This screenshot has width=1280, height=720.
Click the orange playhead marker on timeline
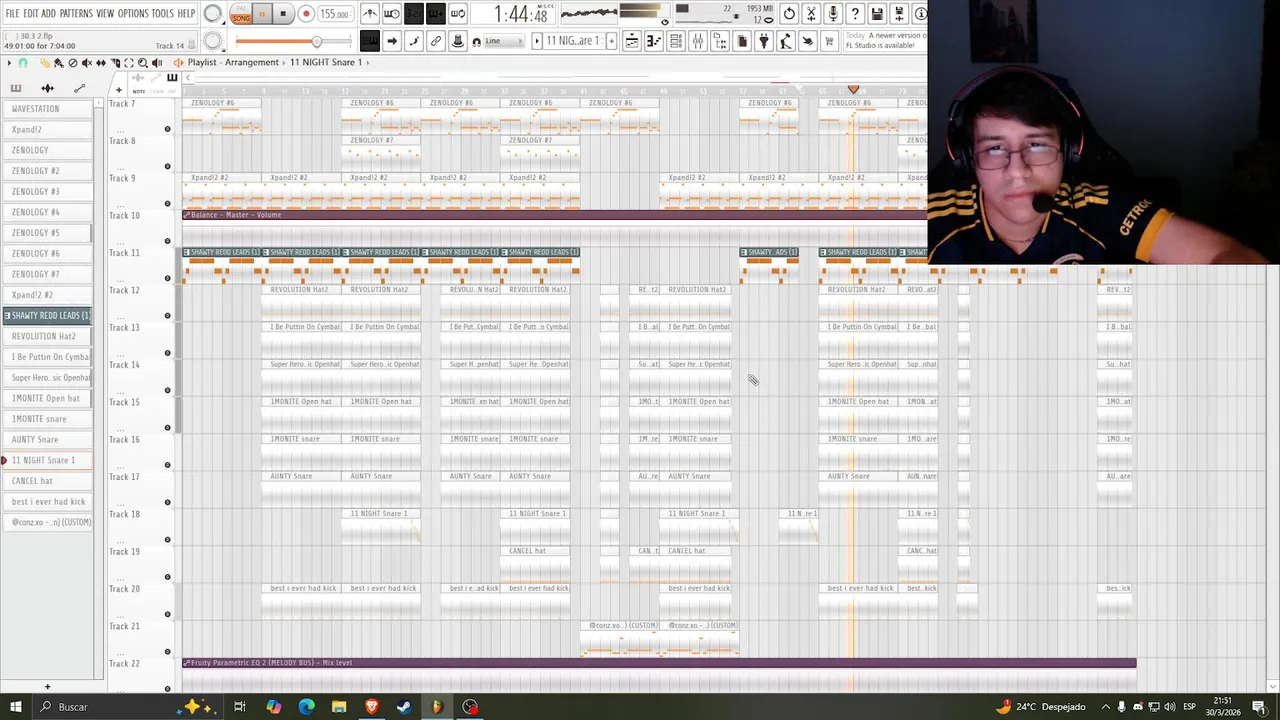[853, 90]
